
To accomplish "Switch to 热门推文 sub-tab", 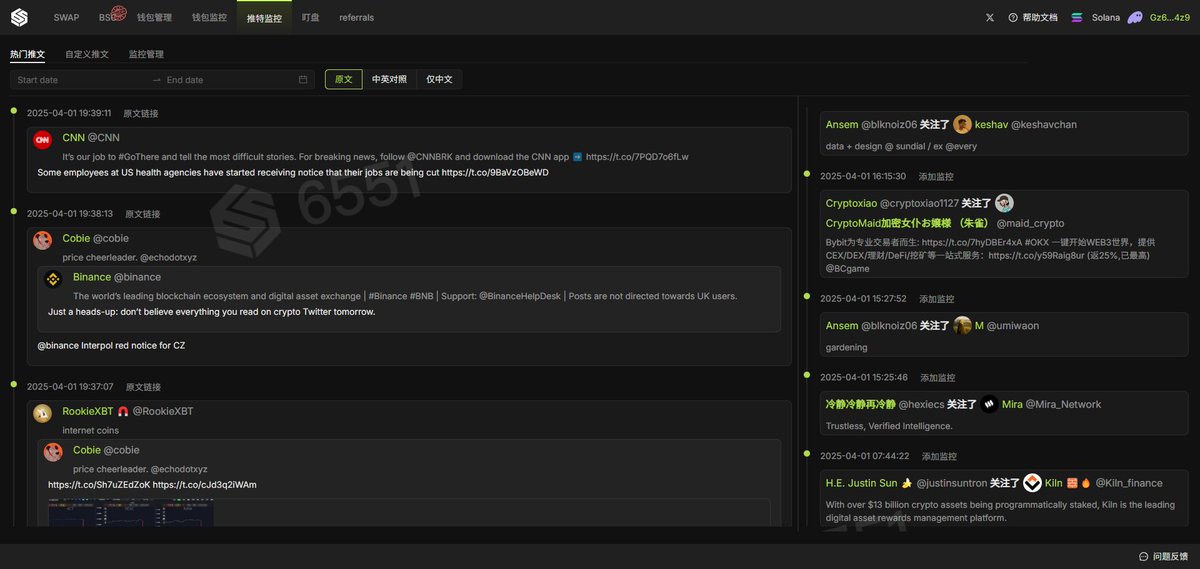I will coord(28,54).
